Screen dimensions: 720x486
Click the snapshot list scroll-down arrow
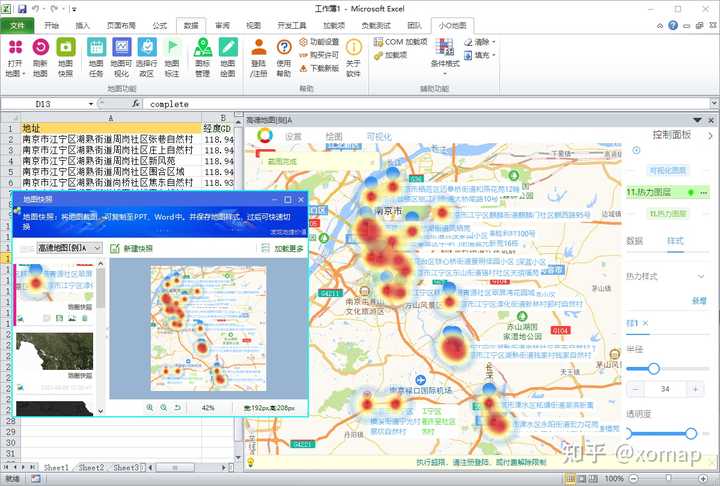pos(100,411)
